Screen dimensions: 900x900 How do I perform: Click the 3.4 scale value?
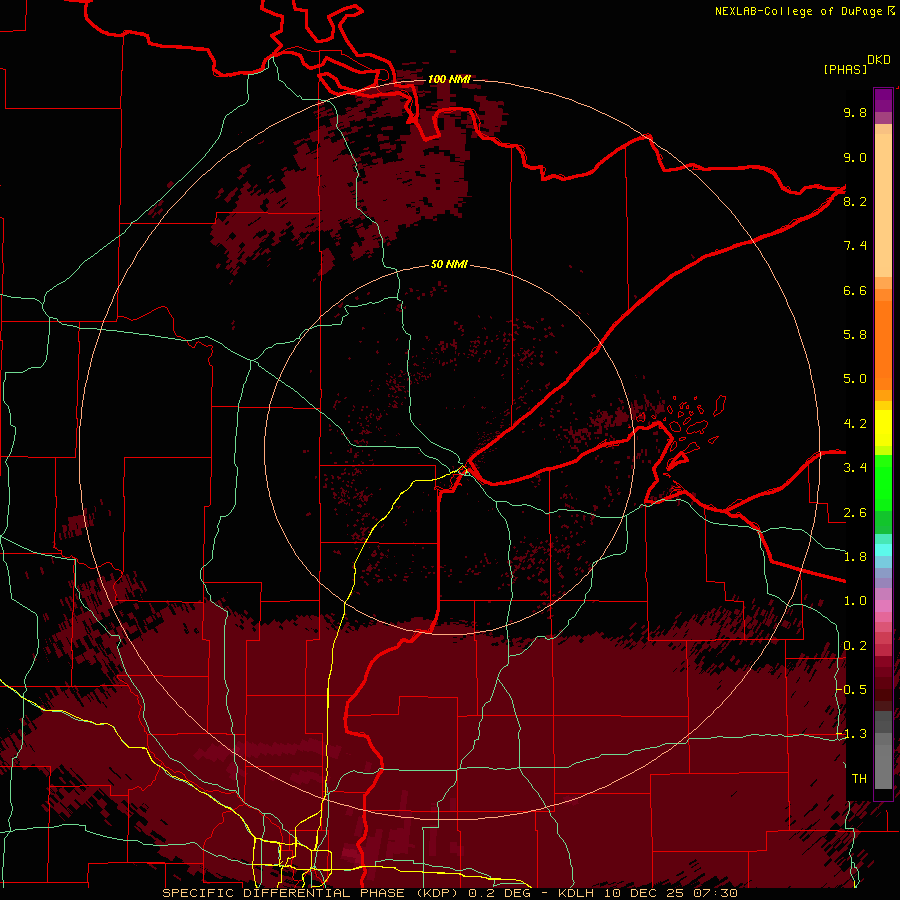click(x=855, y=468)
